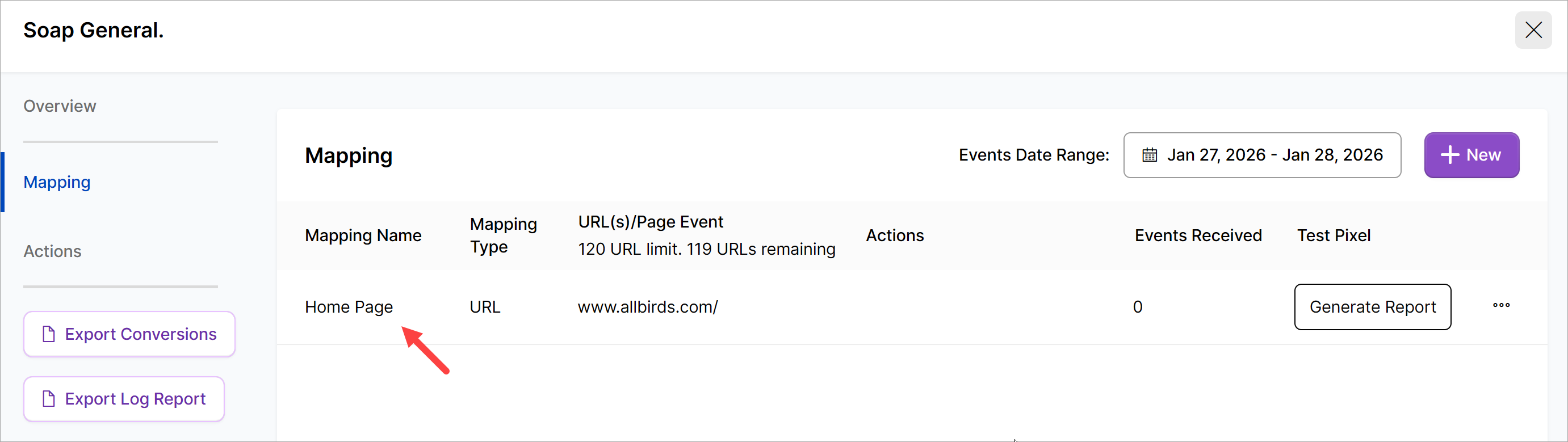1568x442 pixels.
Task: Click the Export Log Report button label
Action: (x=135, y=399)
